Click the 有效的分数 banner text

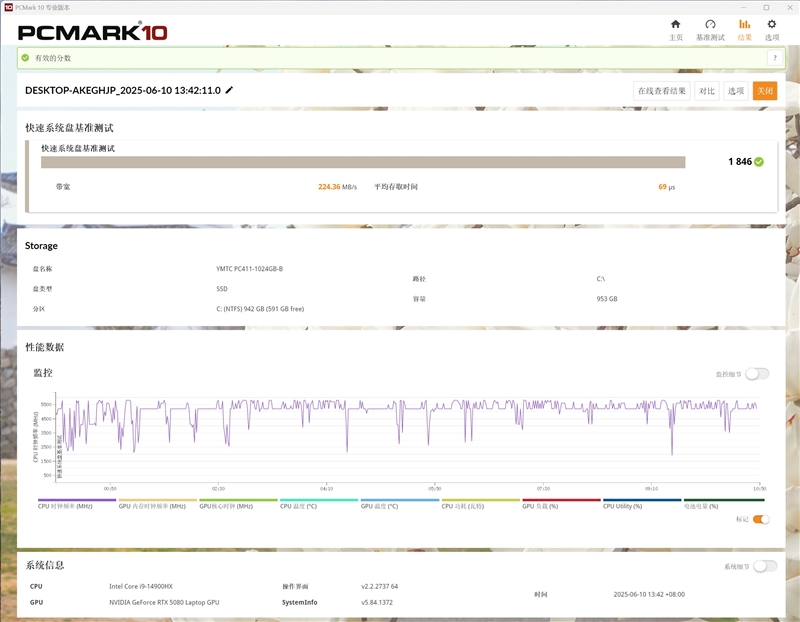click(x=53, y=58)
